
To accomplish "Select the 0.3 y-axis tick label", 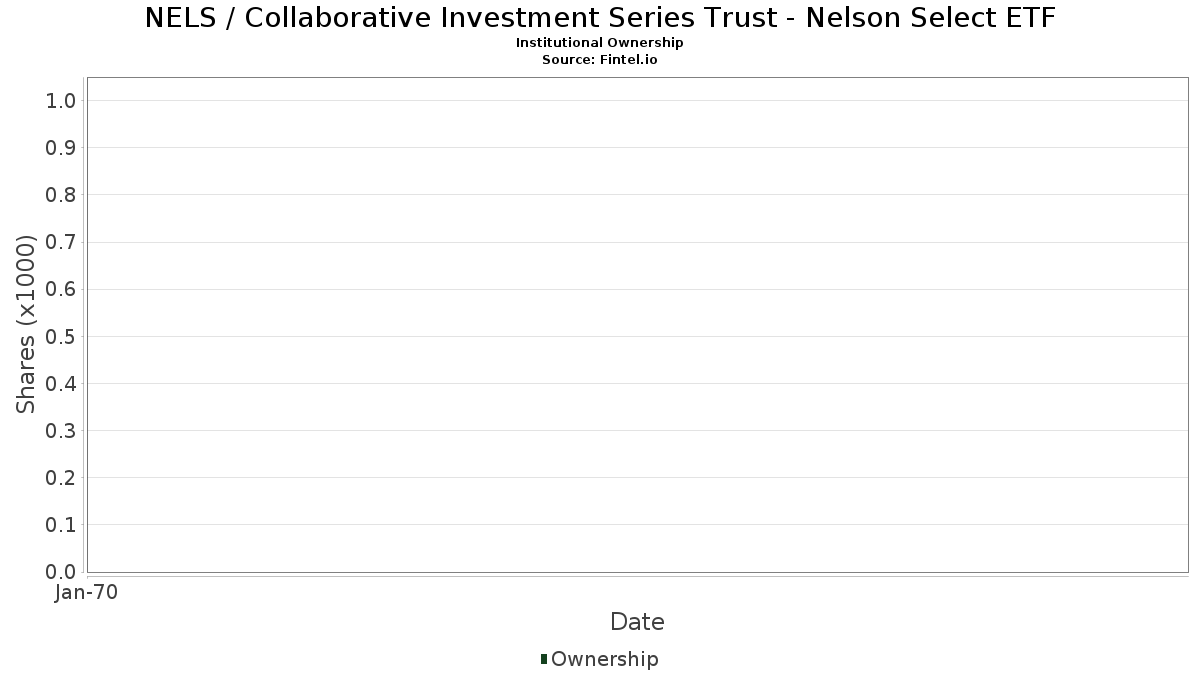I will pos(61,431).
